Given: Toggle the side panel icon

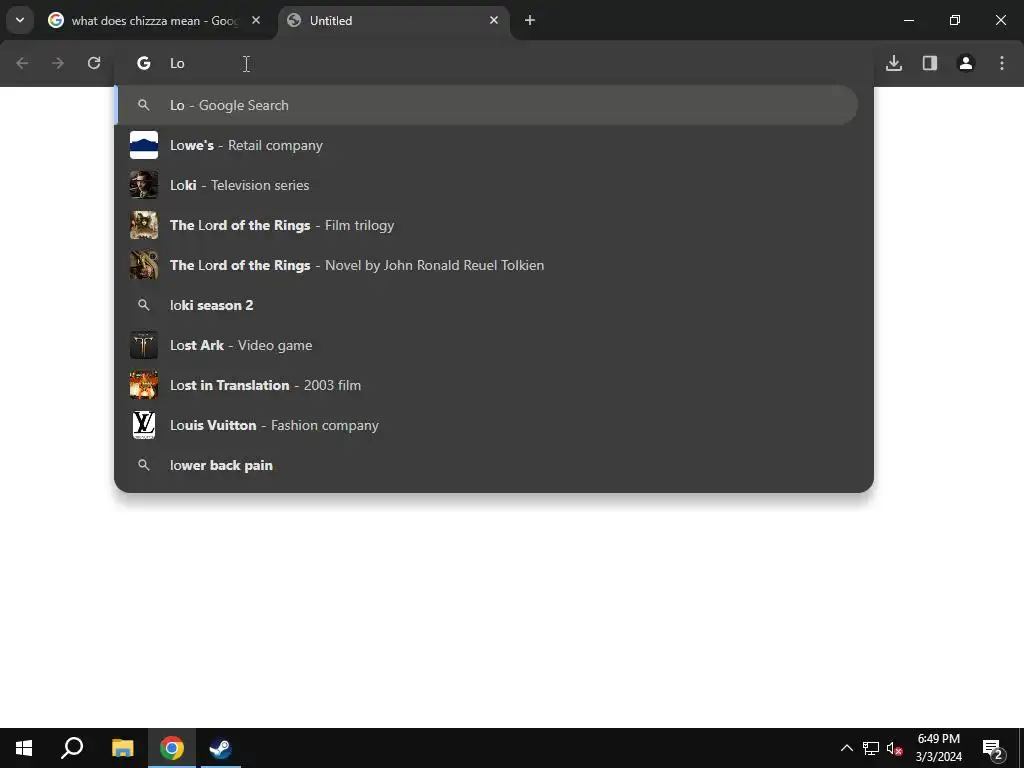Looking at the screenshot, I should tap(930, 63).
